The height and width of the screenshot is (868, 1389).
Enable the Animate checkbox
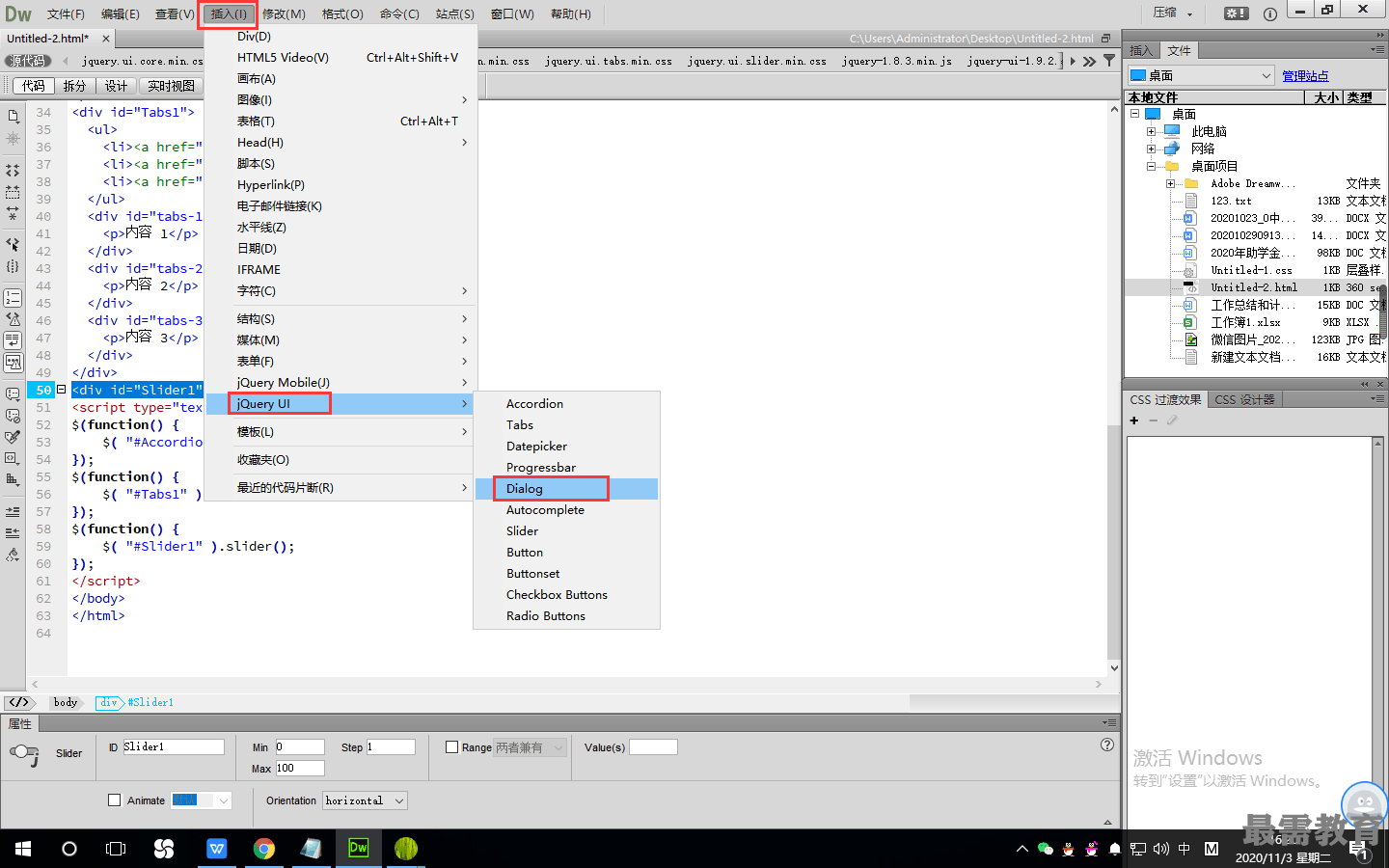click(115, 800)
